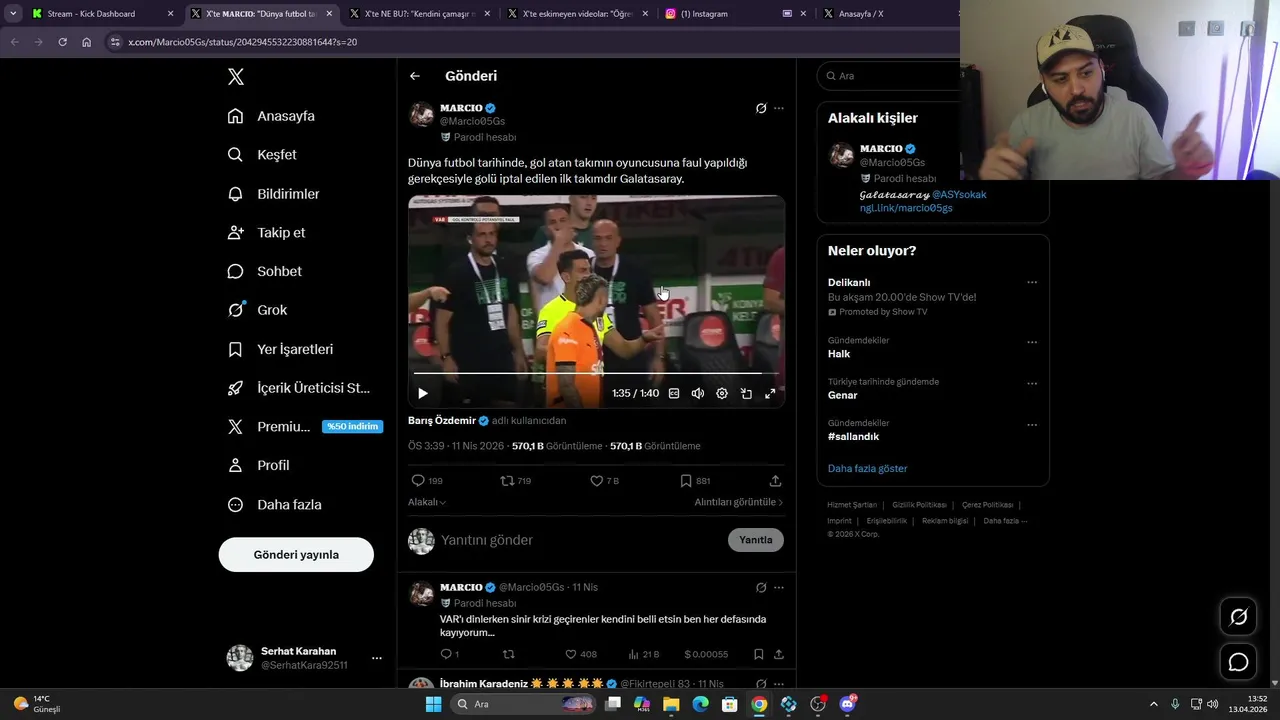This screenshot has width=1280, height=720.
Task: Switch to X'te eskimeyen videolar tab
Action: [577, 14]
